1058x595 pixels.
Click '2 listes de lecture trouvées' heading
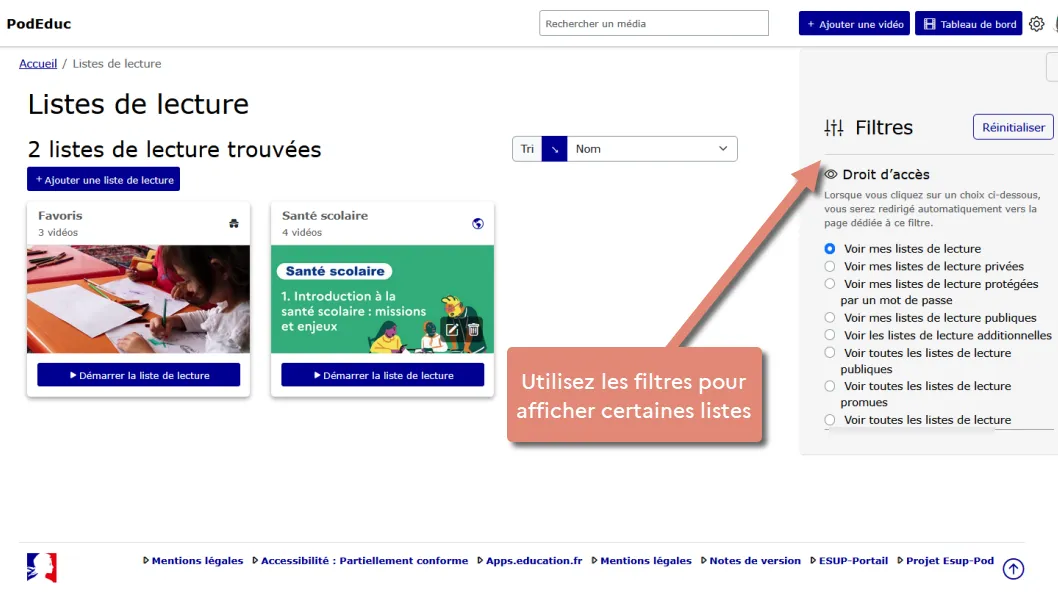click(174, 149)
